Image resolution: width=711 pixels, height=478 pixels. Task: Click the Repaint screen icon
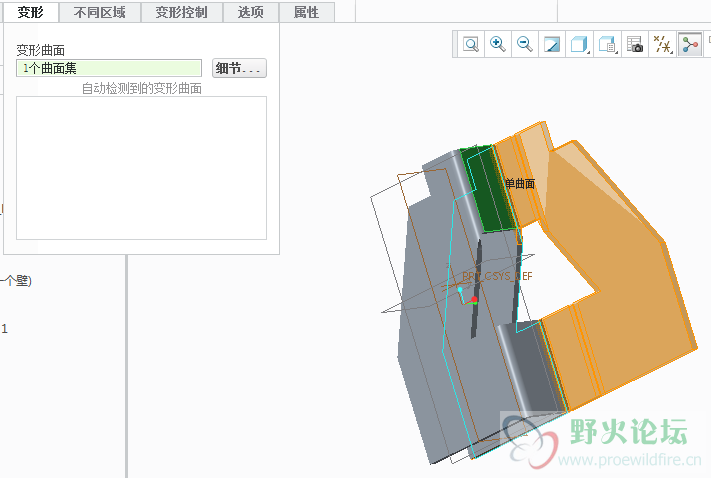pos(552,44)
